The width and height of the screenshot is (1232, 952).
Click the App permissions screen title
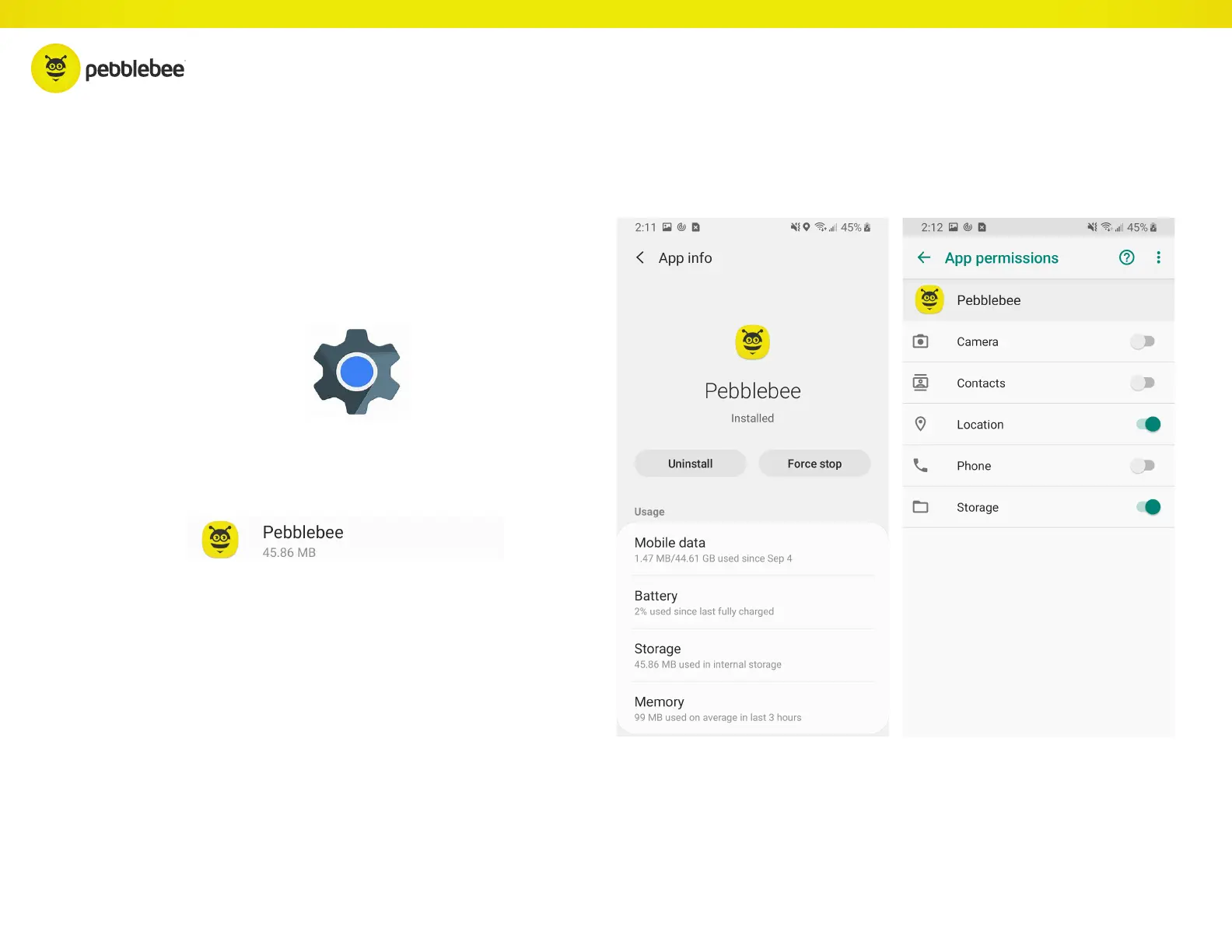click(1001, 258)
